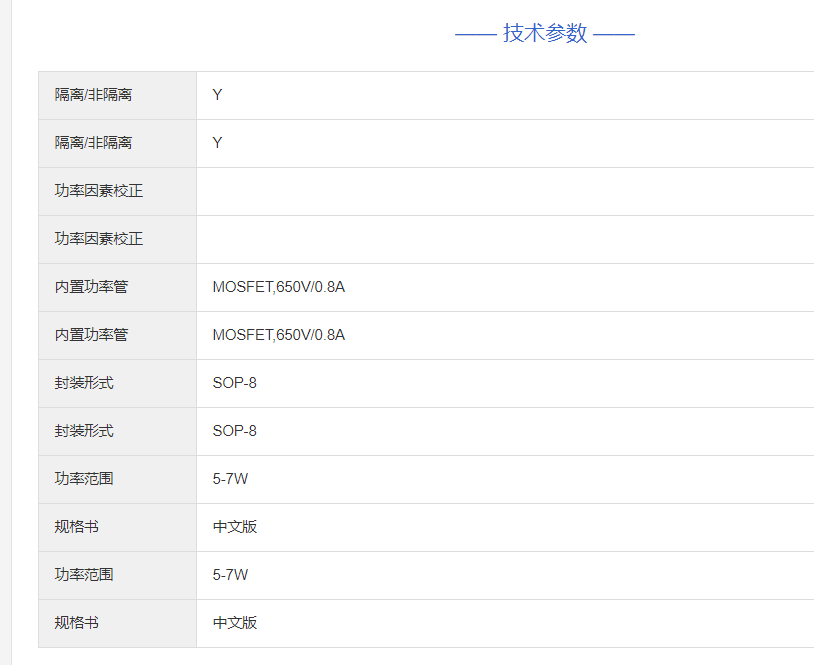
Task: Select the first 功率范围 label
Action: [x=84, y=479]
